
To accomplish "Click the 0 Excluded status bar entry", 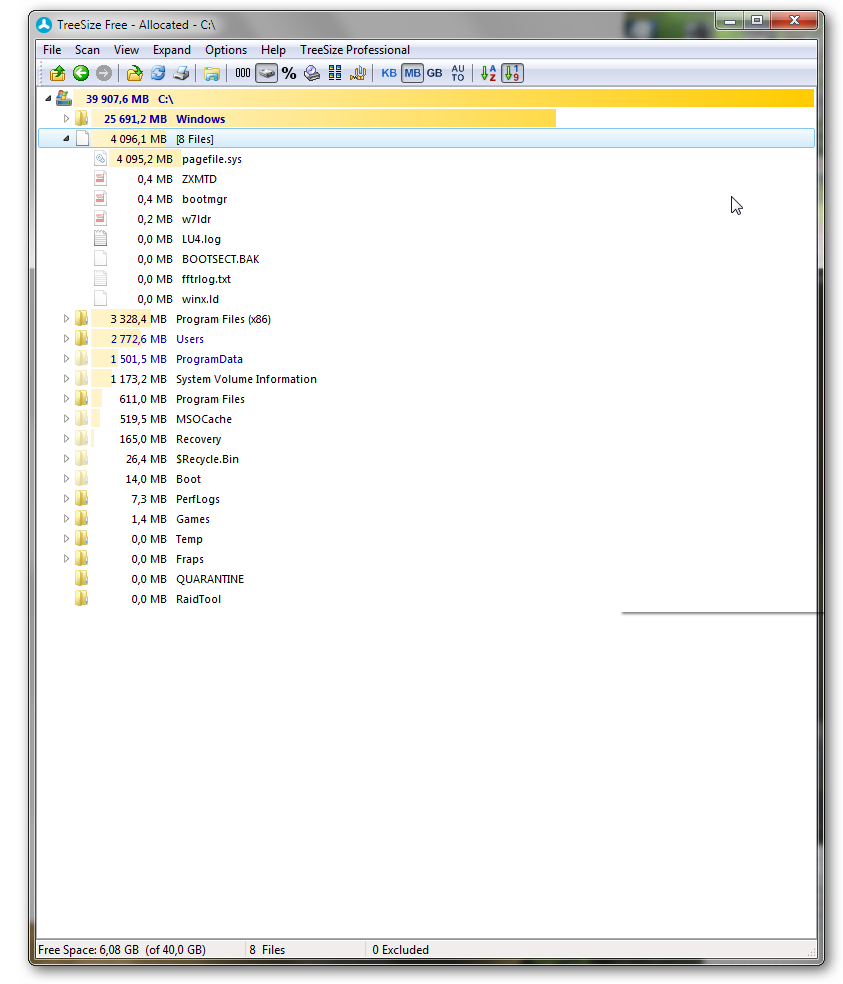I will (x=400, y=949).
